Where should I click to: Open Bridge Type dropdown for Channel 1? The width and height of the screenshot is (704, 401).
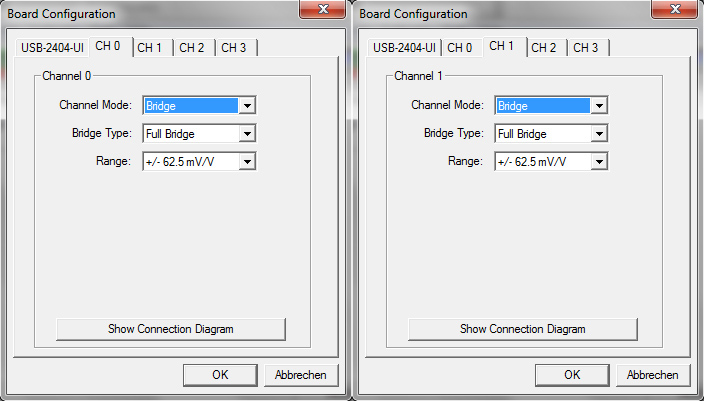[599, 134]
